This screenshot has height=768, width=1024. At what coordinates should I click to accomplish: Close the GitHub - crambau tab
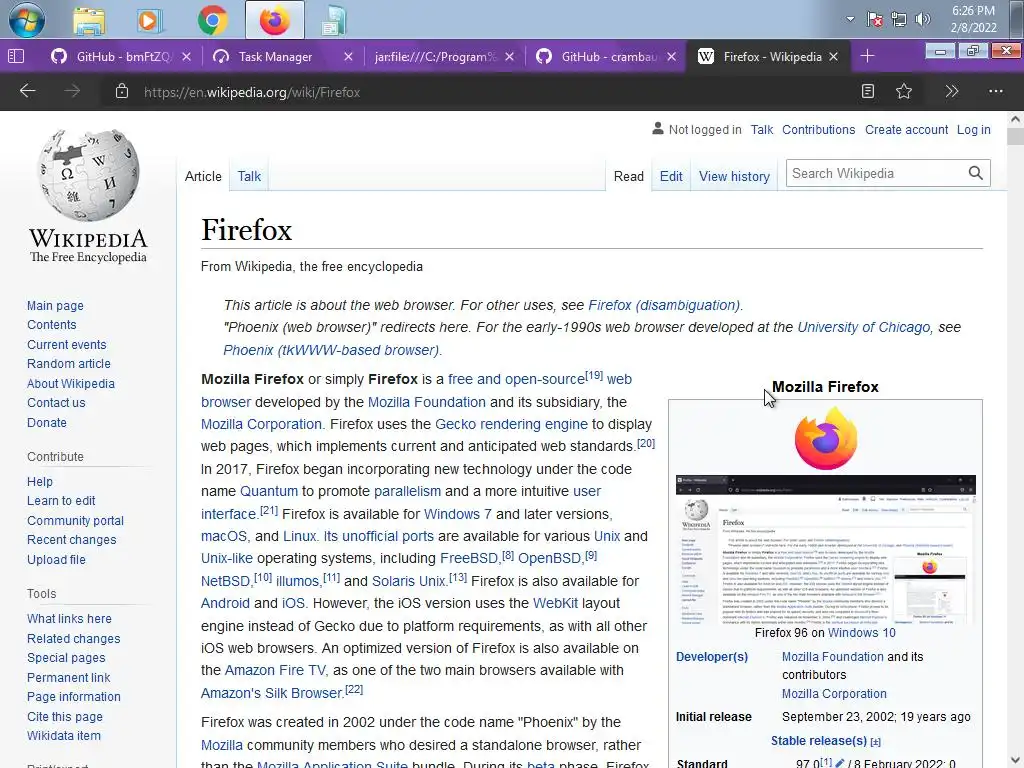click(x=671, y=57)
